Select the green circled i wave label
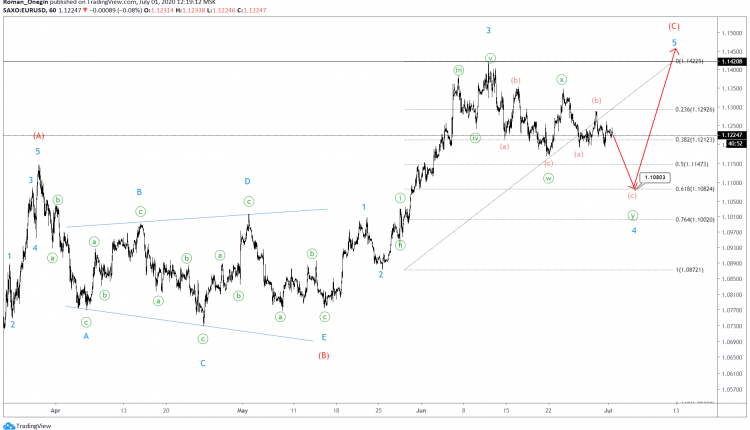The image size is (750, 430). click(400, 198)
